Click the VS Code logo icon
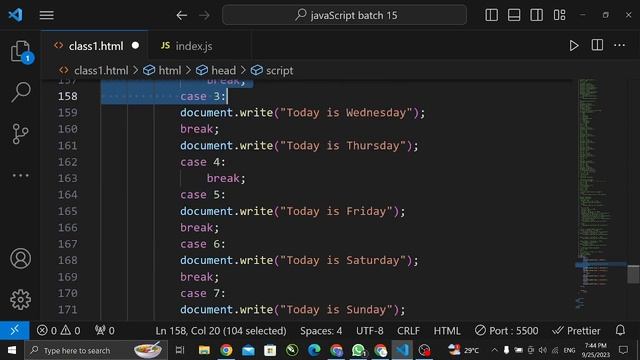Viewport: 640px width, 360px height. tap(16, 15)
